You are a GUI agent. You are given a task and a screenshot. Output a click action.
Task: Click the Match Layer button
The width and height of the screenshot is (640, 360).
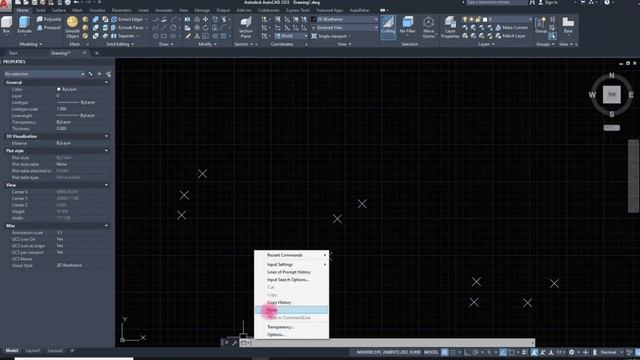510,36
